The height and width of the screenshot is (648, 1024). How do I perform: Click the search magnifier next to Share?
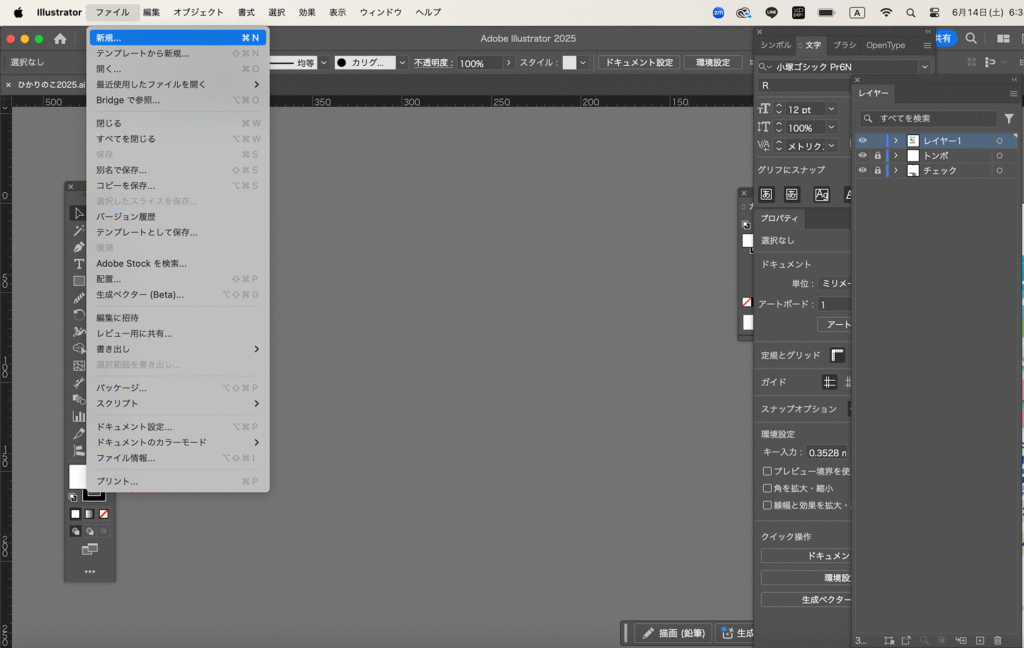coord(971,39)
